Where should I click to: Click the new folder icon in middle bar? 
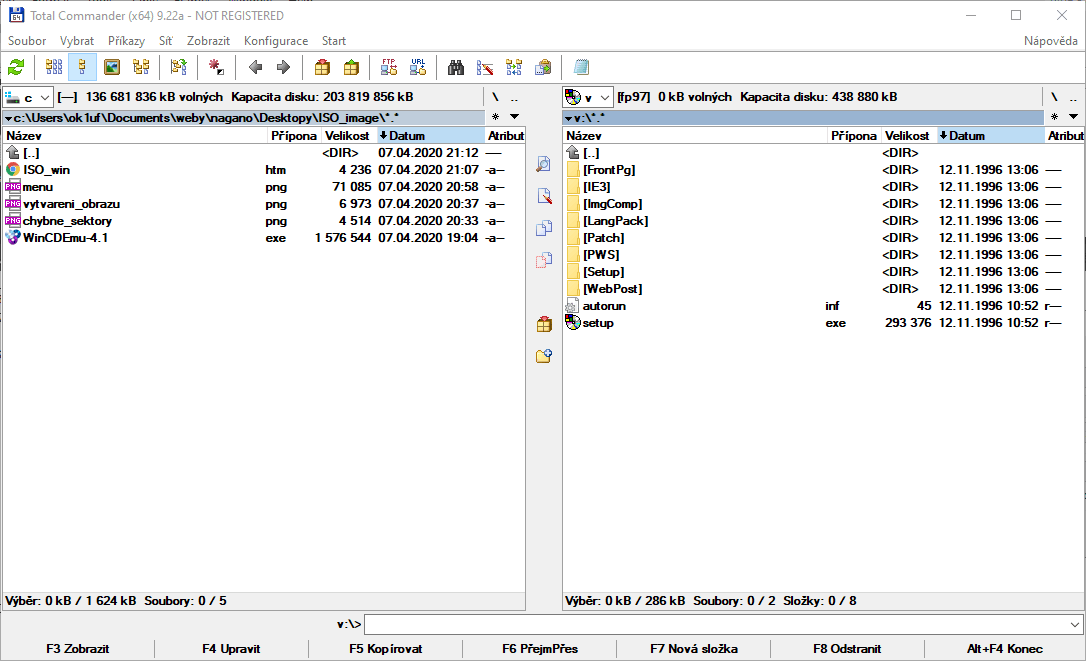click(544, 356)
